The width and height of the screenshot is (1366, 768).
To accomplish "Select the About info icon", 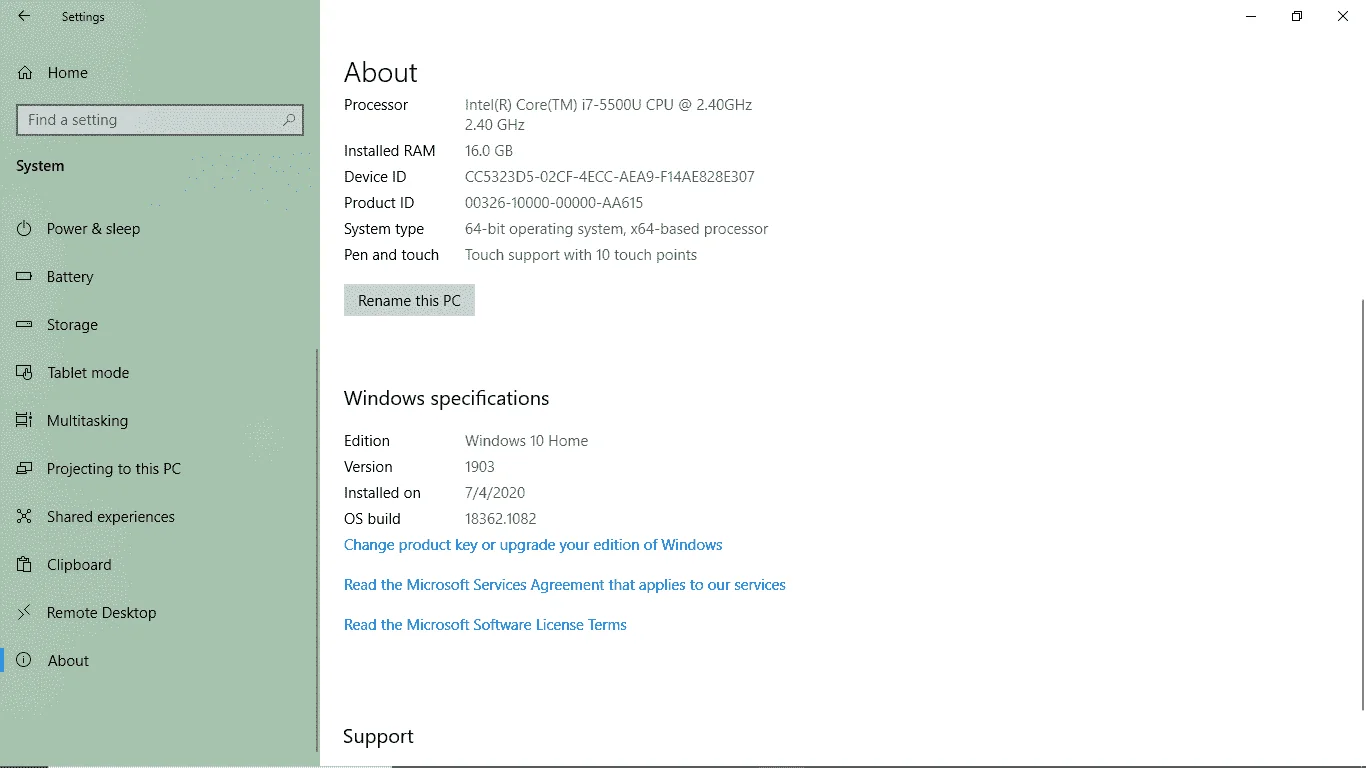I will tap(25, 661).
